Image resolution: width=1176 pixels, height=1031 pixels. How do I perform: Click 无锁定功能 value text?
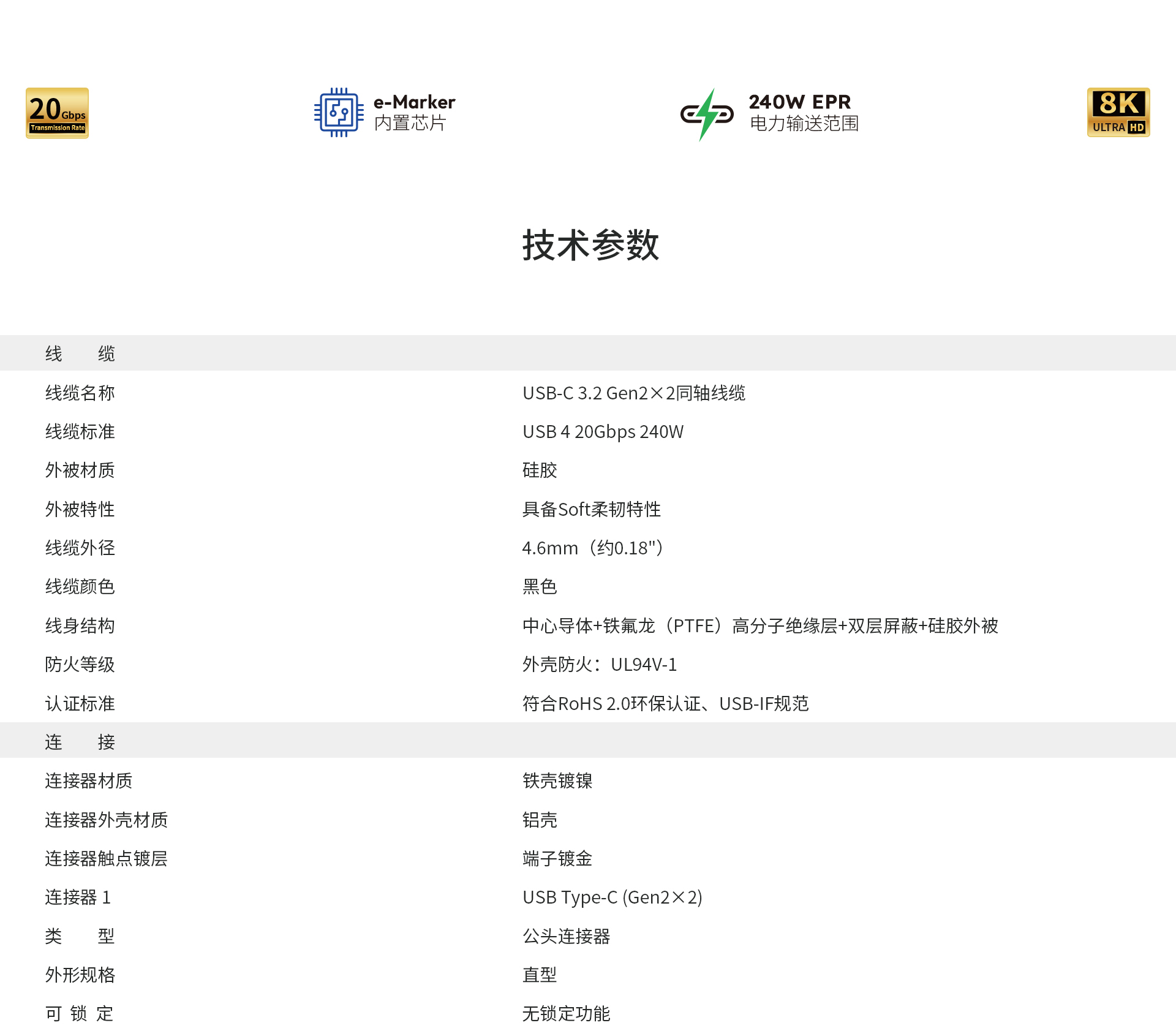[566, 1014]
